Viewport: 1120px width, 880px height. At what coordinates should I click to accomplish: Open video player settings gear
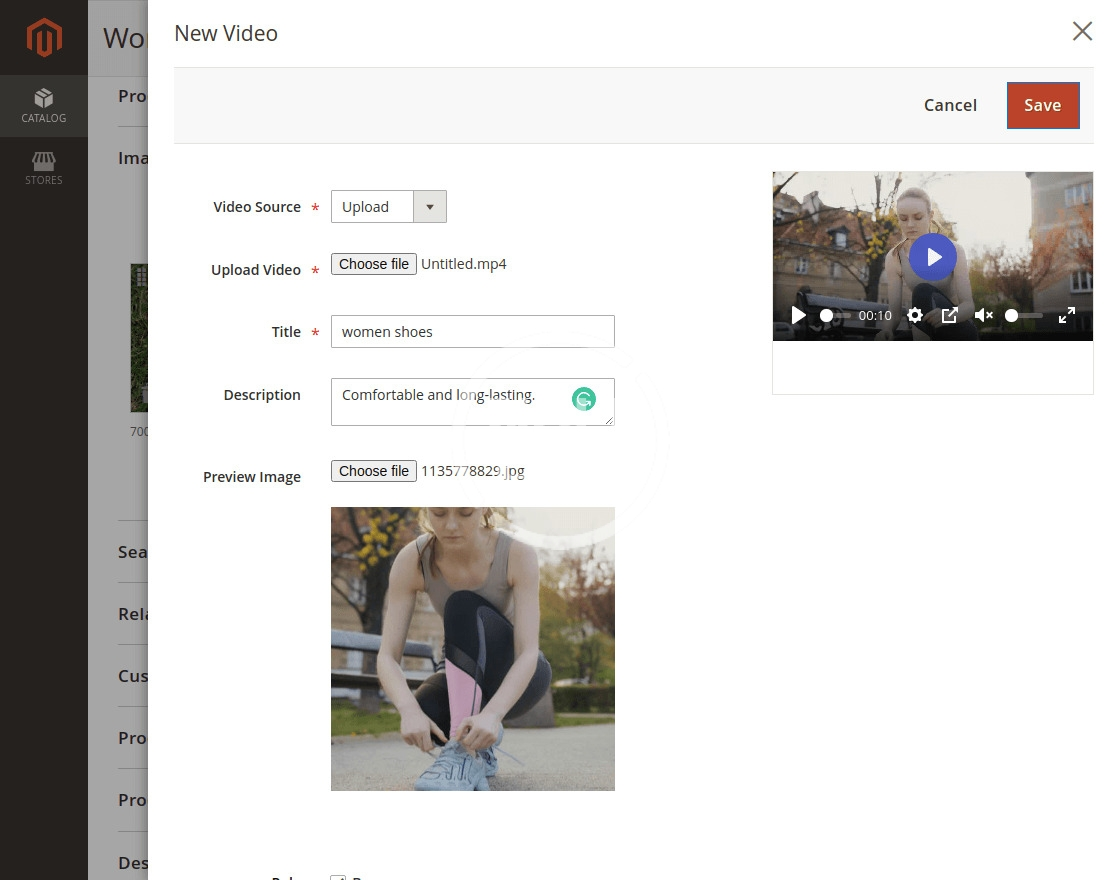click(914, 315)
